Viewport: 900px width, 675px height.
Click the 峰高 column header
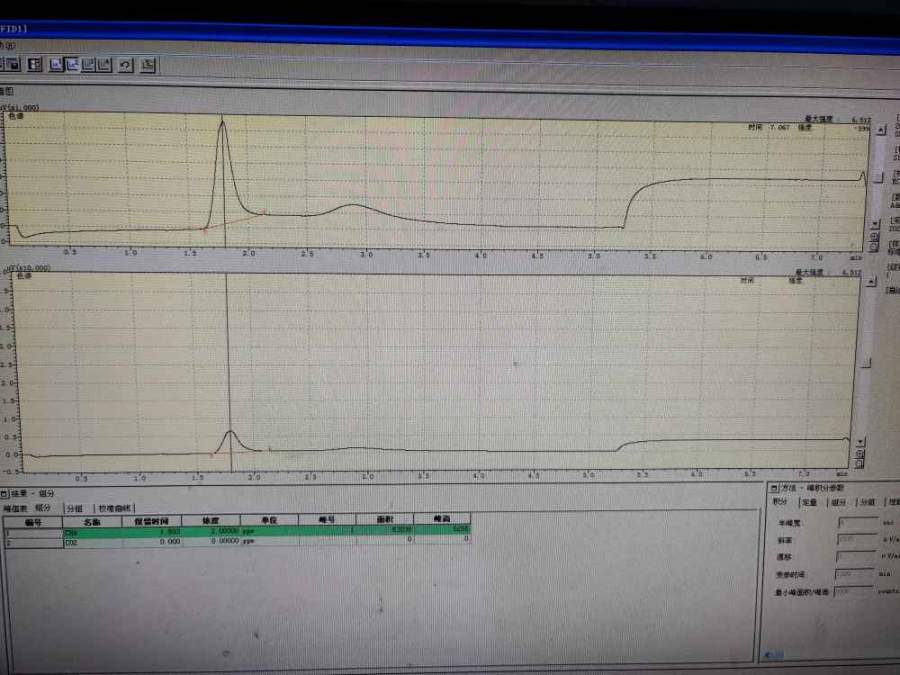[x=442, y=519]
